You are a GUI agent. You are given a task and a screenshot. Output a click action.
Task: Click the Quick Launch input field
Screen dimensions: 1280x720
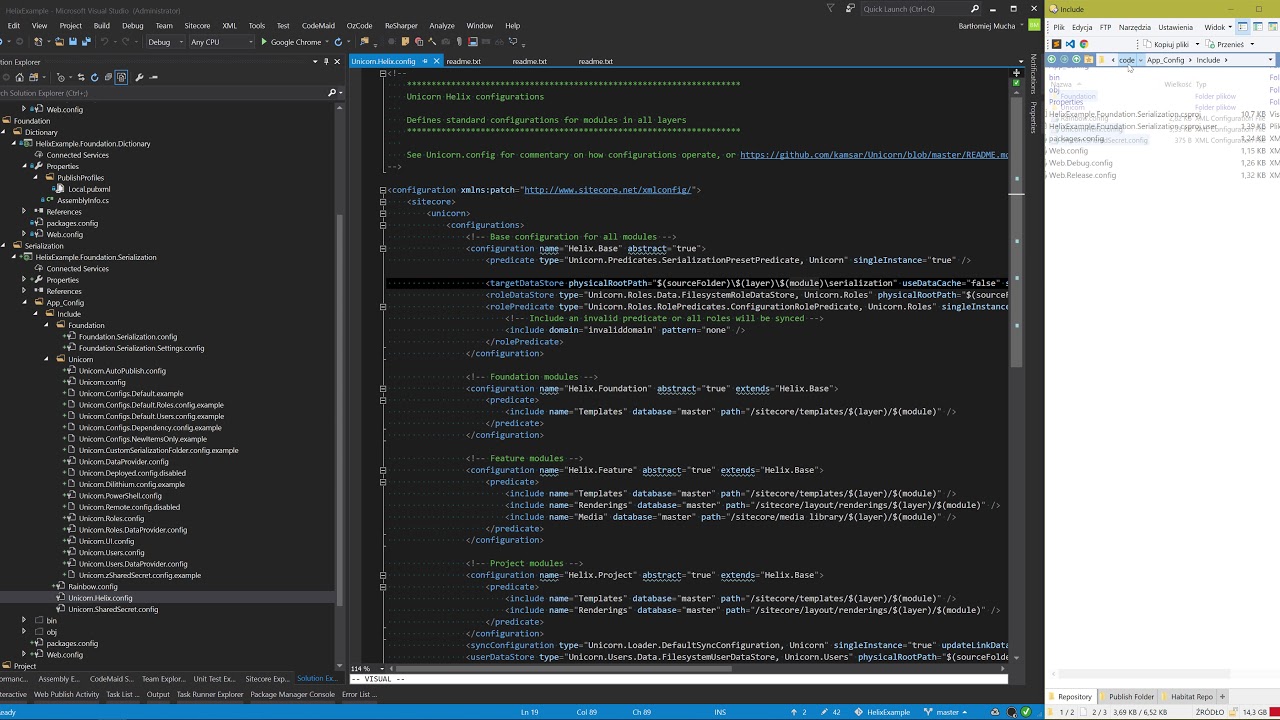[912, 9]
